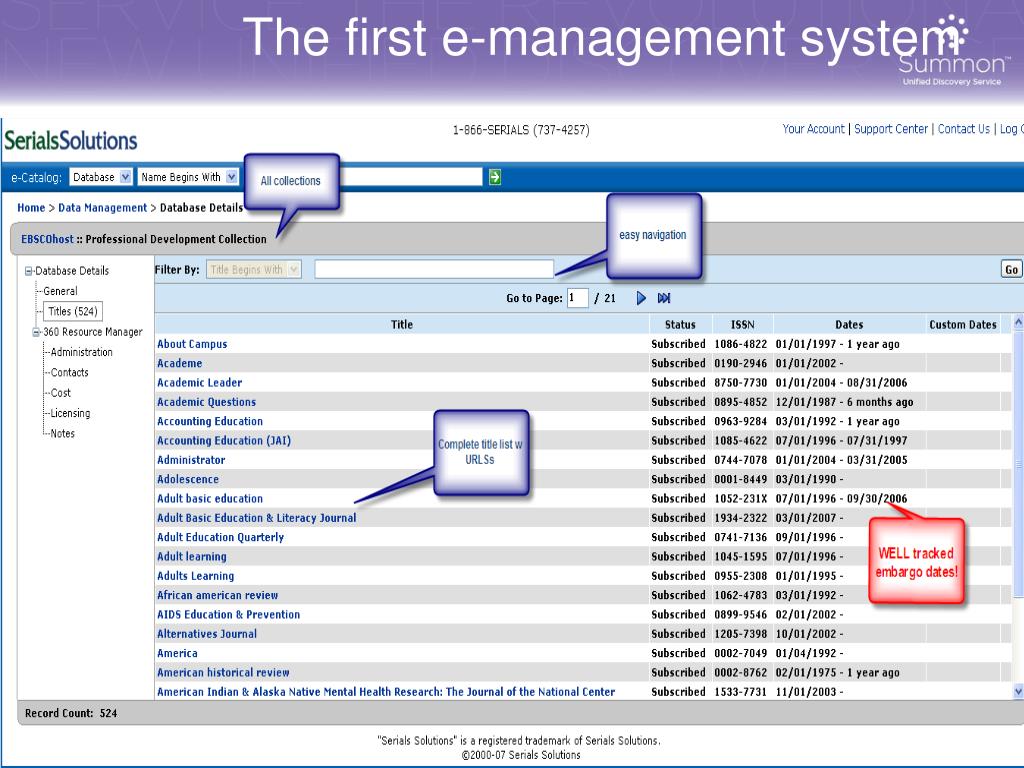Click the Custom Dates column header
1024x768 pixels.
click(963, 325)
